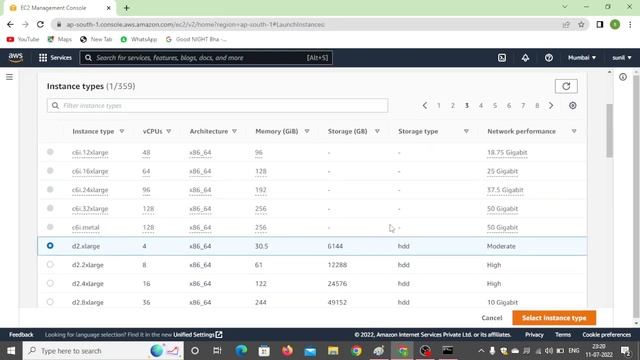Open the Mail app from the taskbar
The image size is (640, 360).
pos(310,351)
